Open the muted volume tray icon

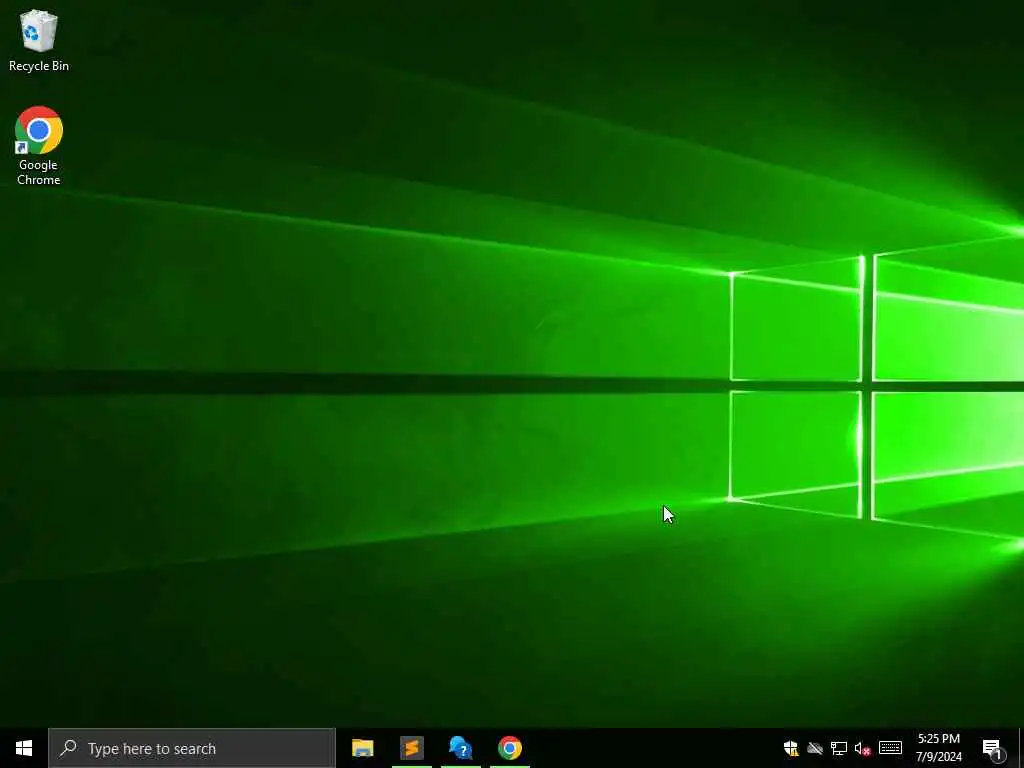pos(863,748)
